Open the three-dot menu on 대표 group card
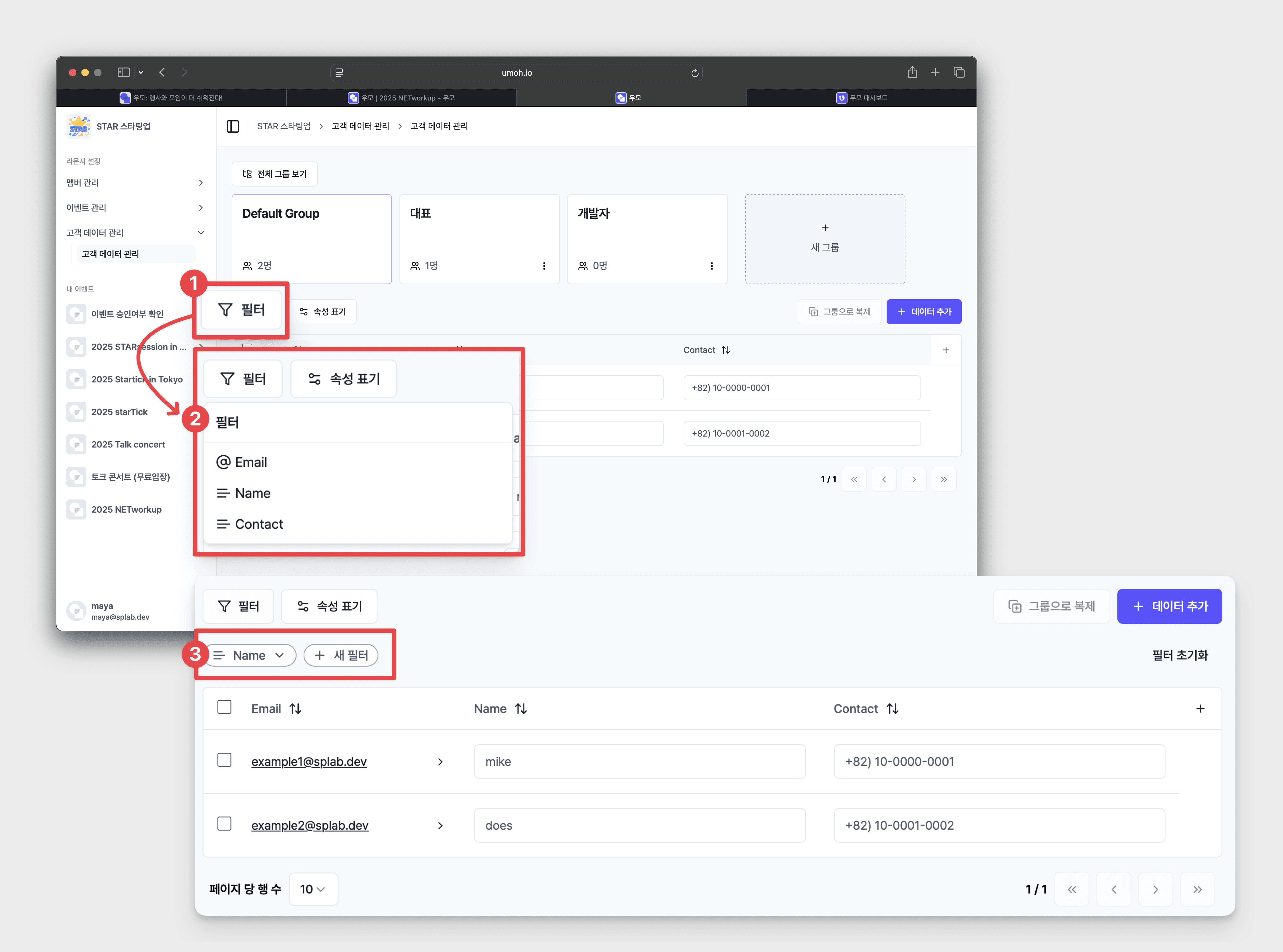The height and width of the screenshot is (952, 1283). (544, 266)
